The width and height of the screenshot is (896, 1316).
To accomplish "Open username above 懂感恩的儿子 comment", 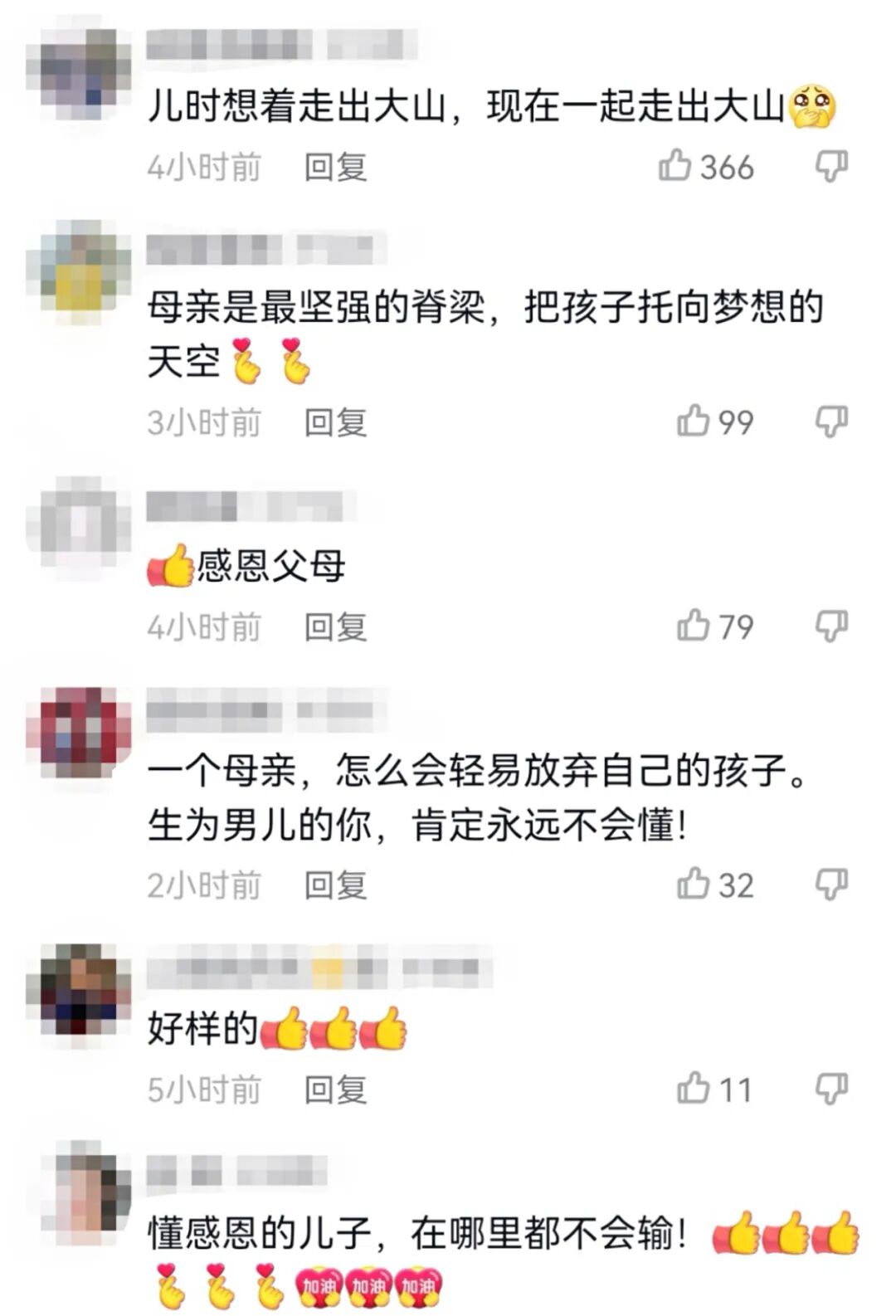I will (236, 1171).
